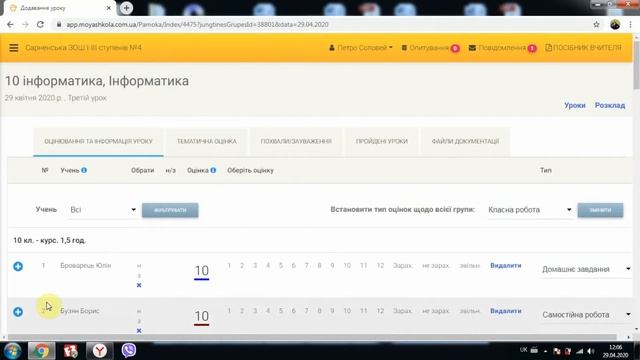Click student name Броварець Юлія
This screenshot has height=360, width=640.
point(86,265)
